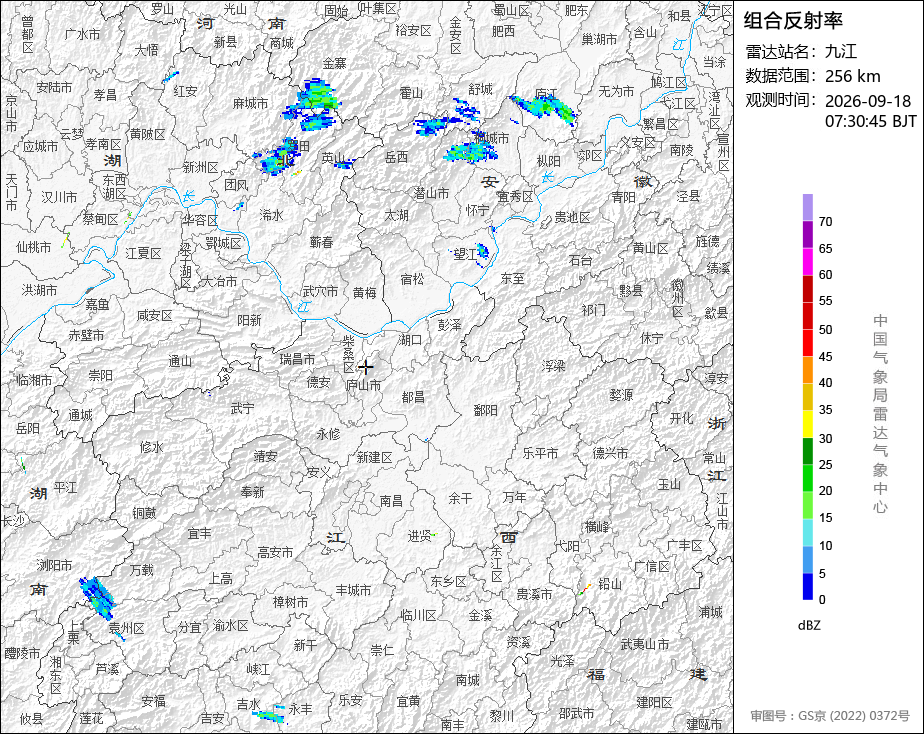
Task: Click the echo cluster near 金寨
Action: 312,104
